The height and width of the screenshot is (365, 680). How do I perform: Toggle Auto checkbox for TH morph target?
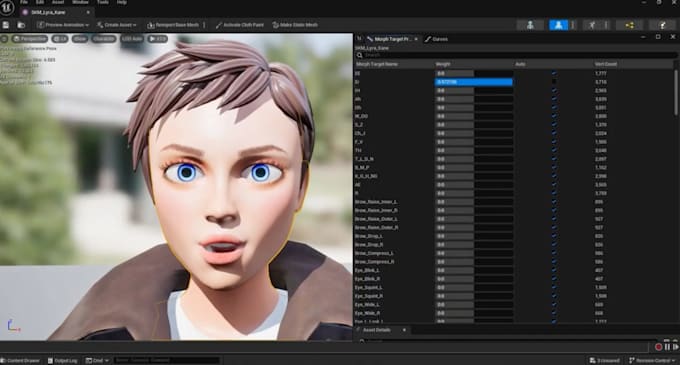554,150
